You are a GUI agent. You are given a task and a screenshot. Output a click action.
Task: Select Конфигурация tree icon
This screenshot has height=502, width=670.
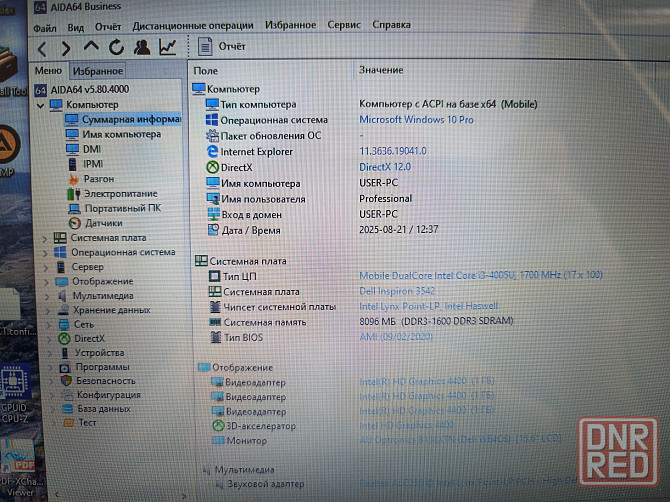(67, 395)
